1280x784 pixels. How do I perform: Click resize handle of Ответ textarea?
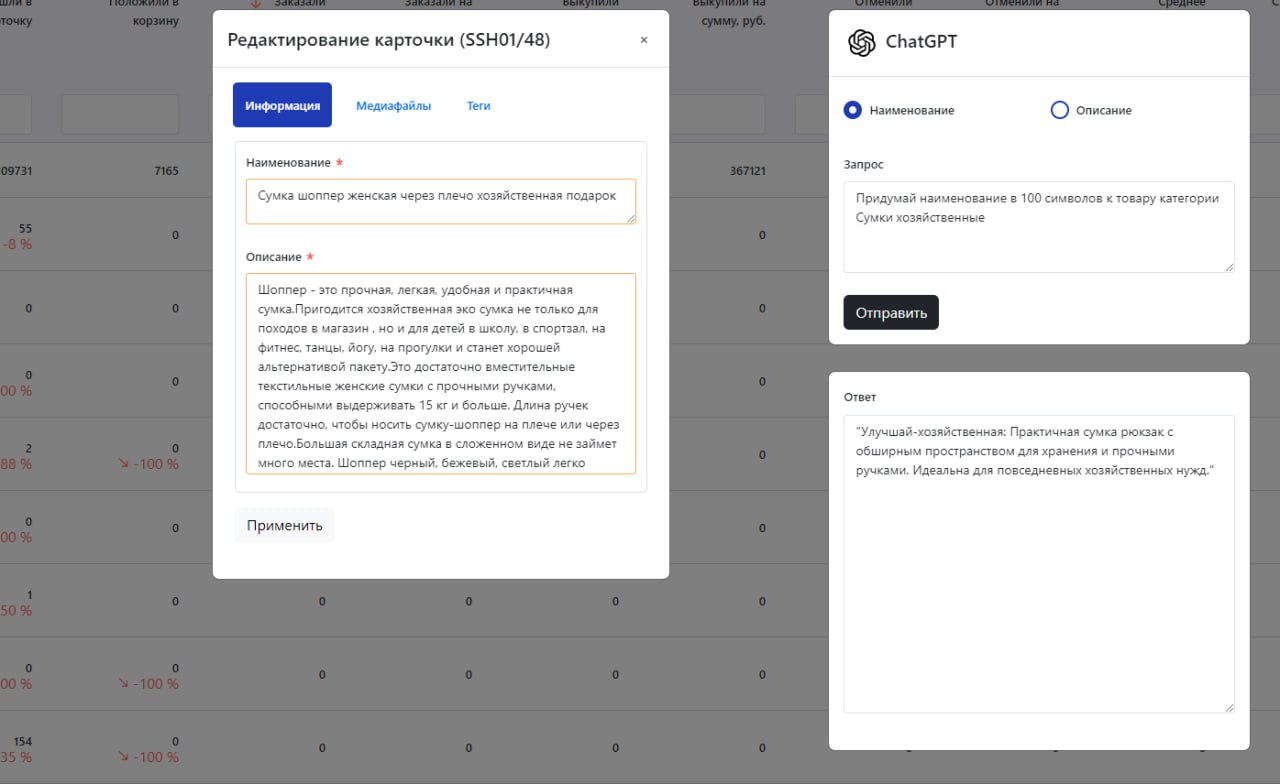click(1229, 707)
